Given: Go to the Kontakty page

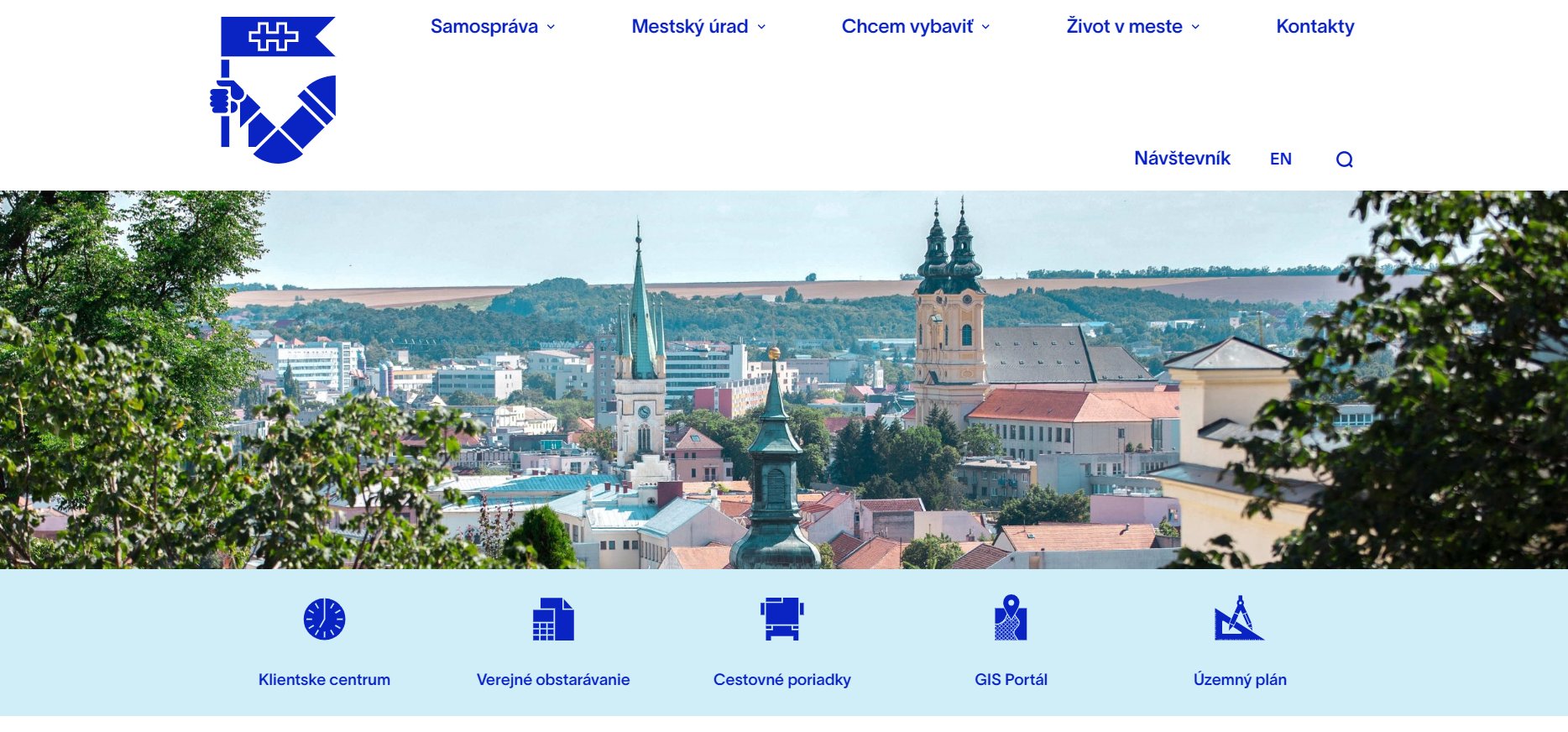Looking at the screenshot, I should [x=1315, y=27].
